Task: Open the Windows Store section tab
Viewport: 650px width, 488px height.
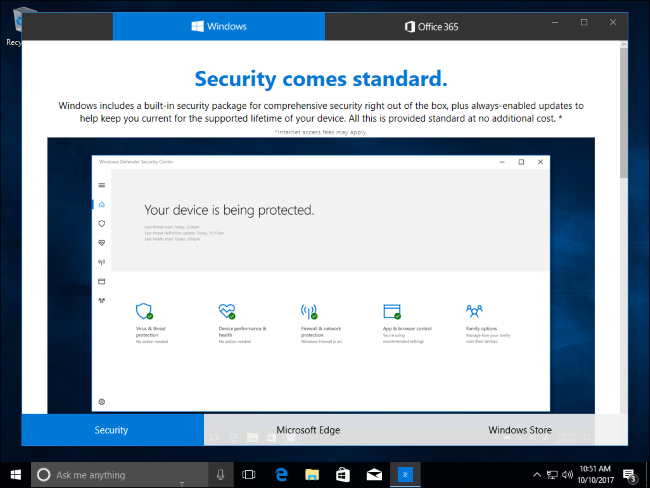Action: click(520, 430)
